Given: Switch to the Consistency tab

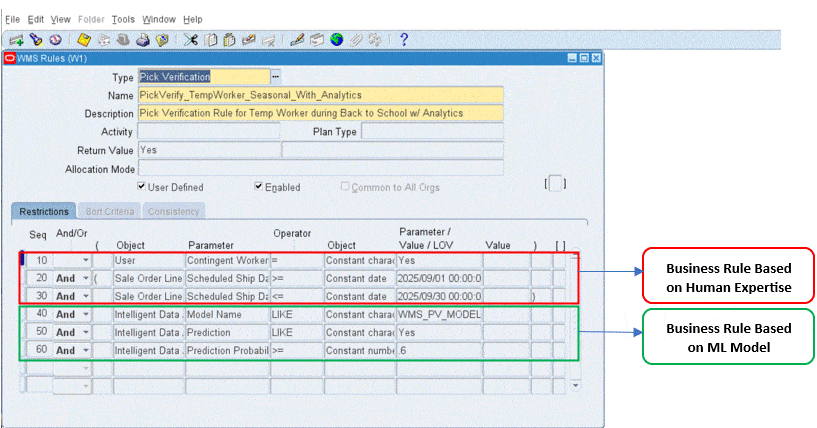Looking at the screenshot, I should pyautogui.click(x=174, y=211).
